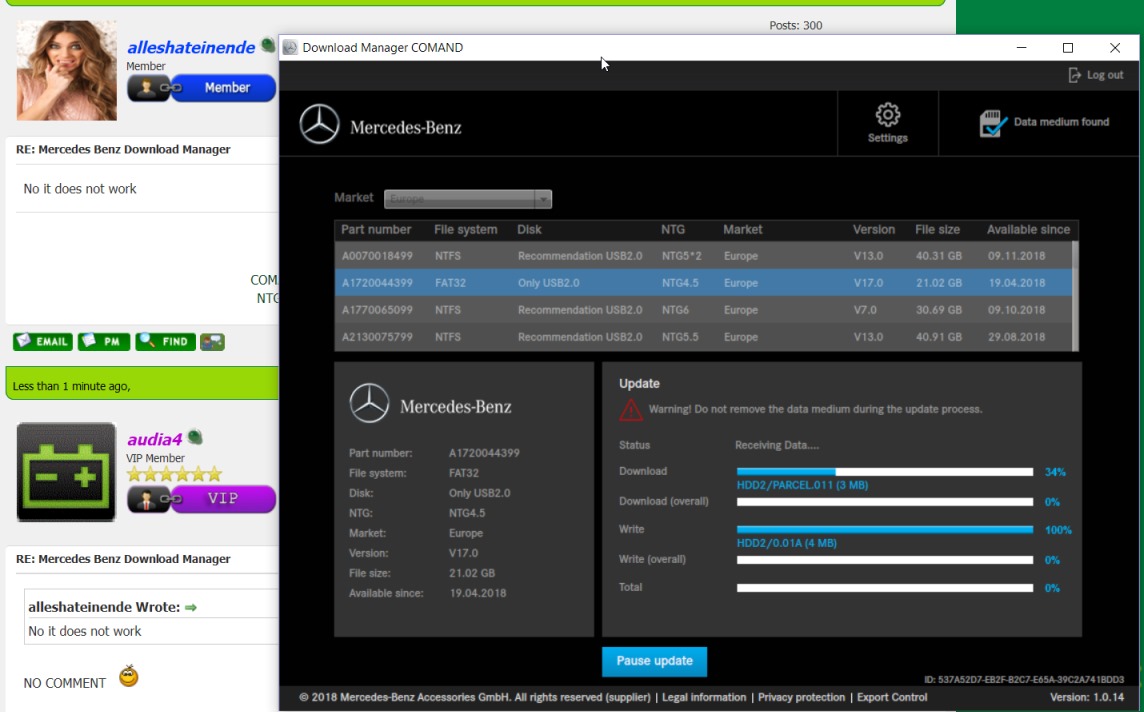Click the red warning triangle icon

click(631, 409)
